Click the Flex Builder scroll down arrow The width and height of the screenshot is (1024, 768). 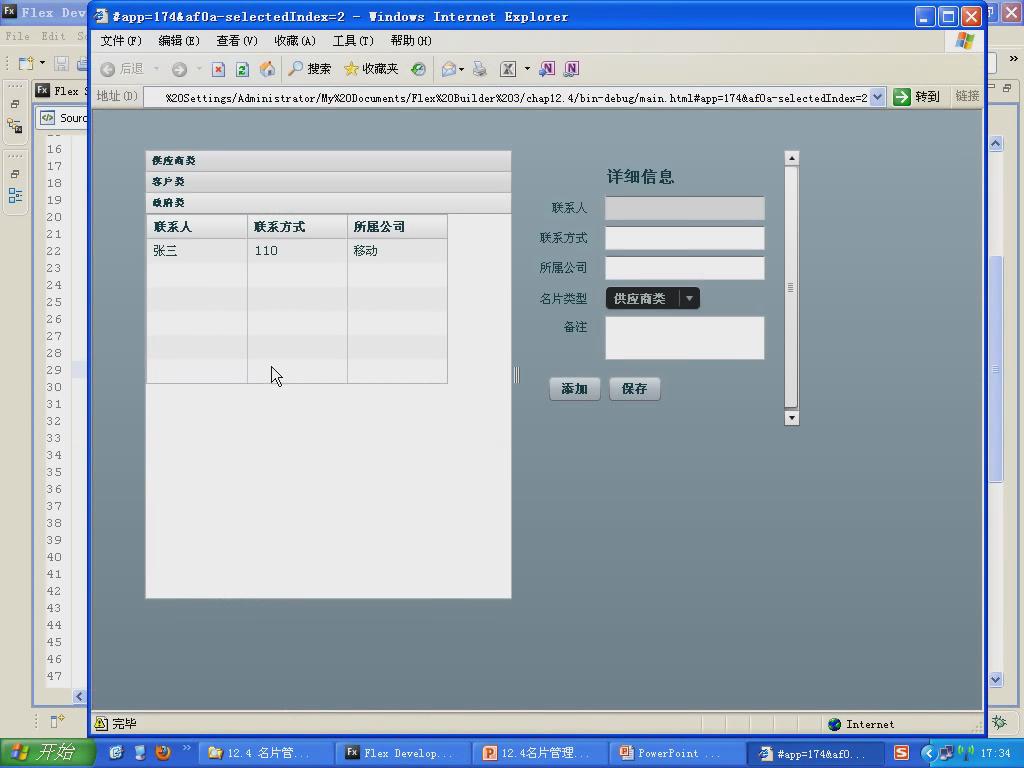pyautogui.click(x=995, y=679)
